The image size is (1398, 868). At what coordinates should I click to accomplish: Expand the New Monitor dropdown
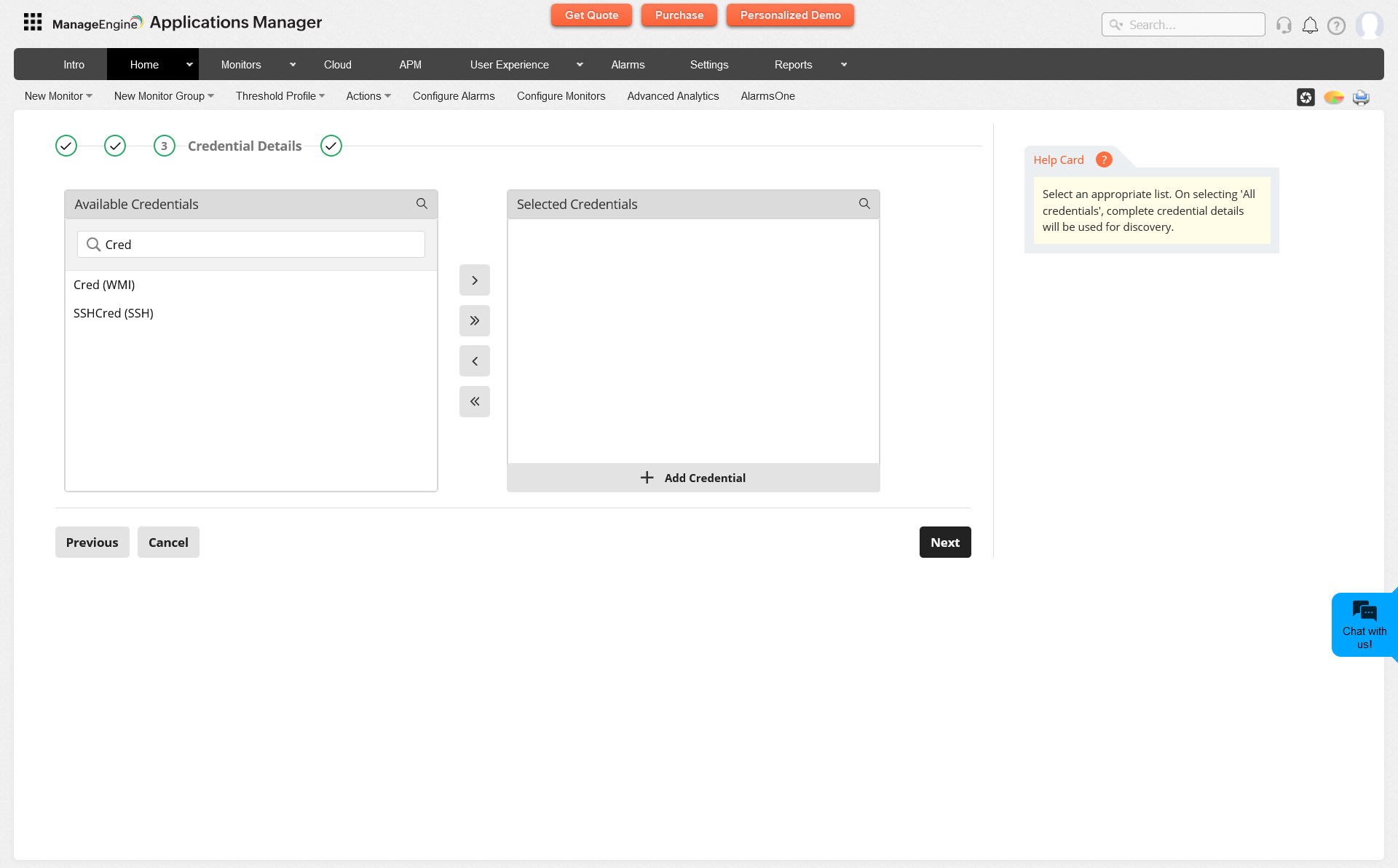coord(58,96)
